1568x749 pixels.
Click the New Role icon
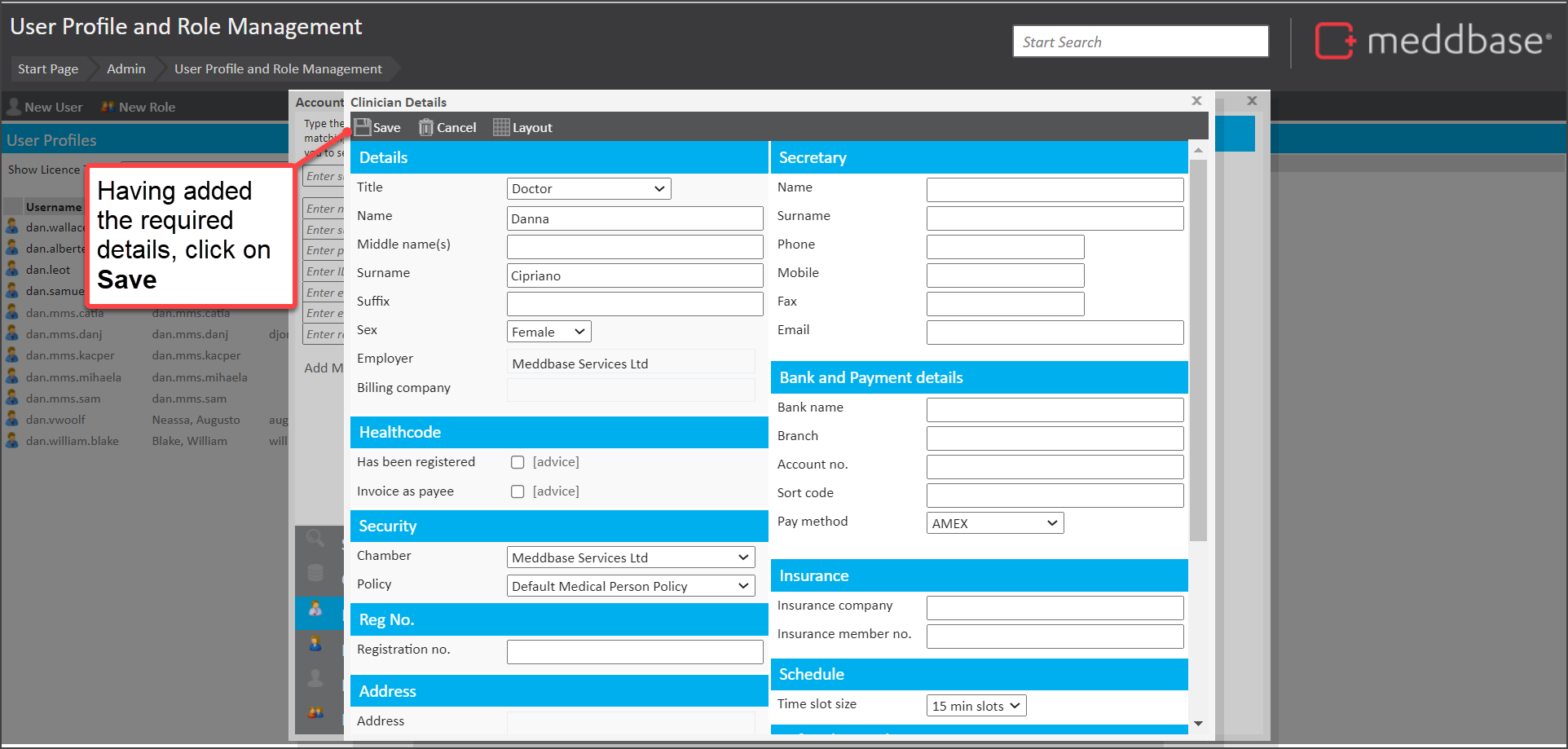tap(108, 107)
